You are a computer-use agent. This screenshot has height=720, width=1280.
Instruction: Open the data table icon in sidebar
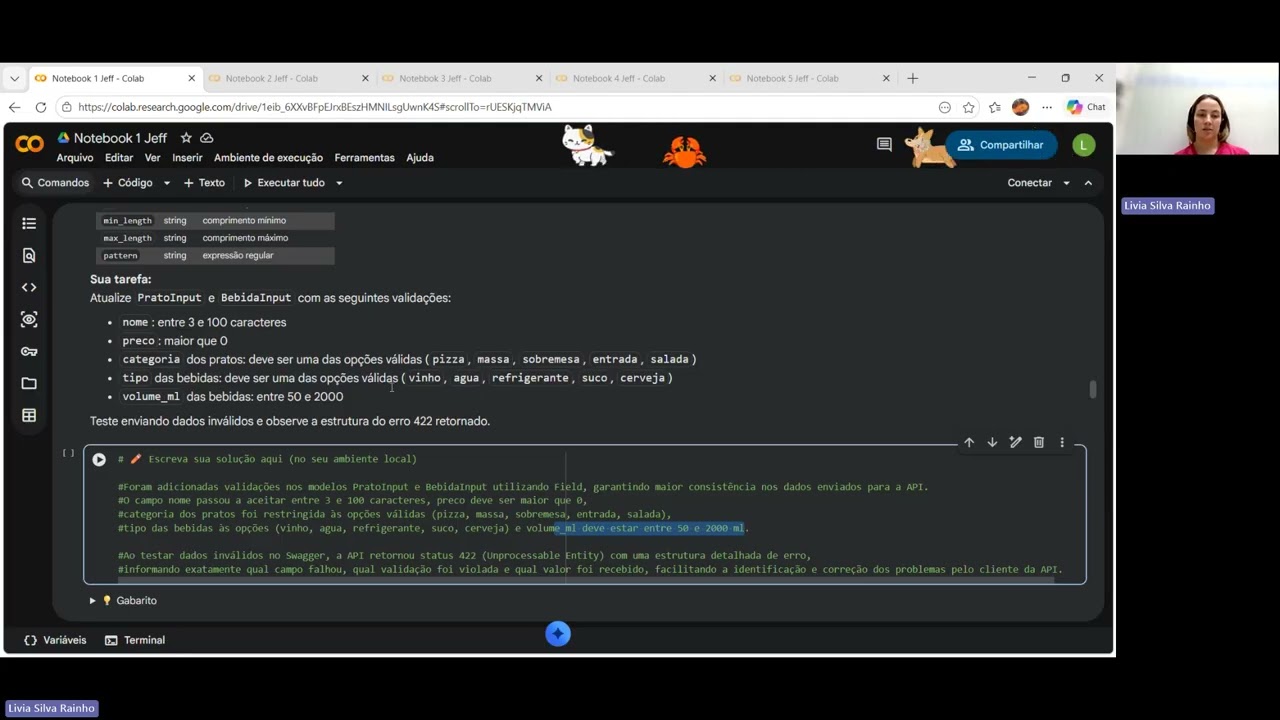click(x=29, y=415)
